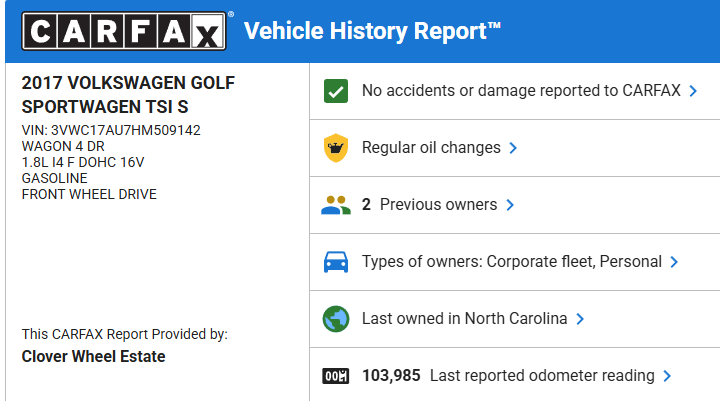Expand the no accidents reported chevron
The image size is (720, 401).
coord(692,91)
